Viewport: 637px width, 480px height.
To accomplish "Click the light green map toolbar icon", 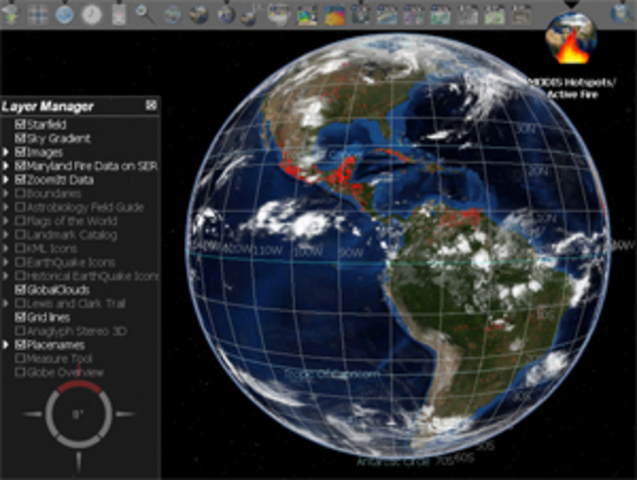I will (x=494, y=15).
